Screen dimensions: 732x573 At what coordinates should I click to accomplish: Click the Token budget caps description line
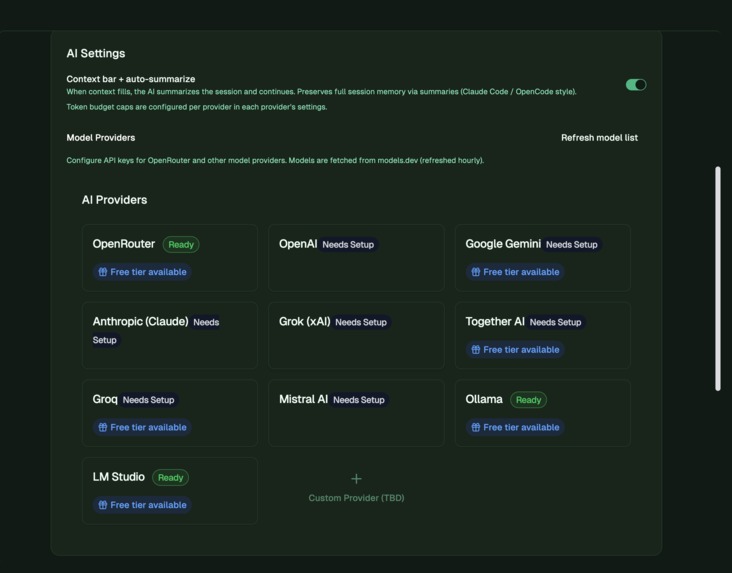click(x=197, y=107)
